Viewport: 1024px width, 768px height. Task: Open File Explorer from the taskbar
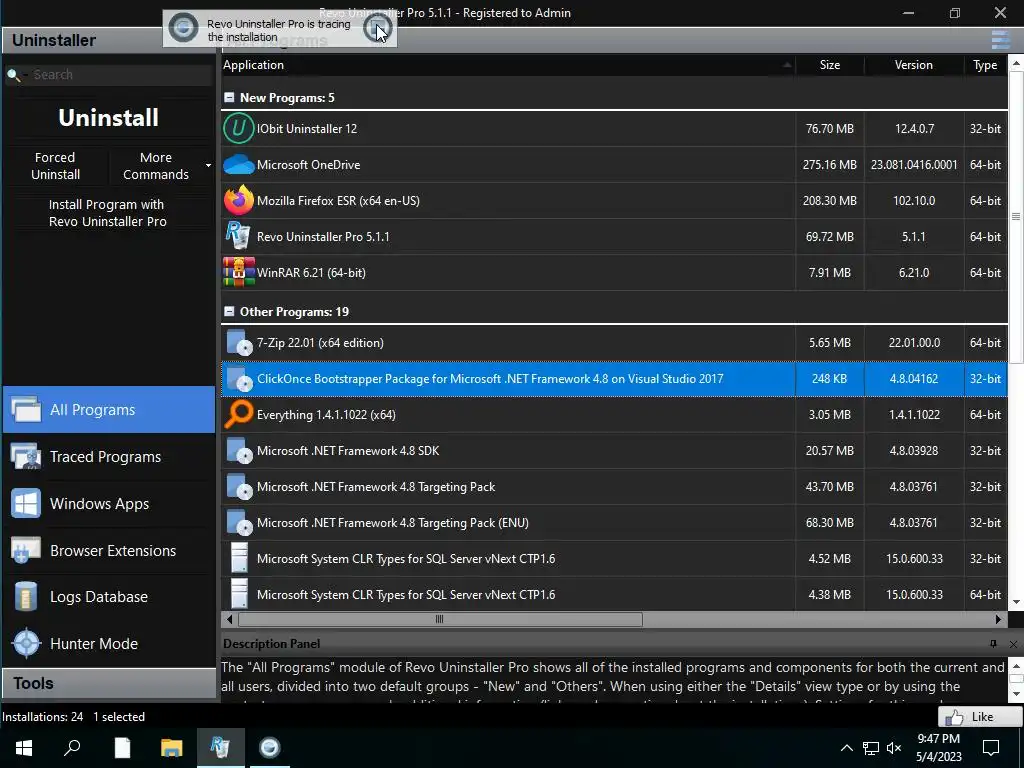coord(172,747)
